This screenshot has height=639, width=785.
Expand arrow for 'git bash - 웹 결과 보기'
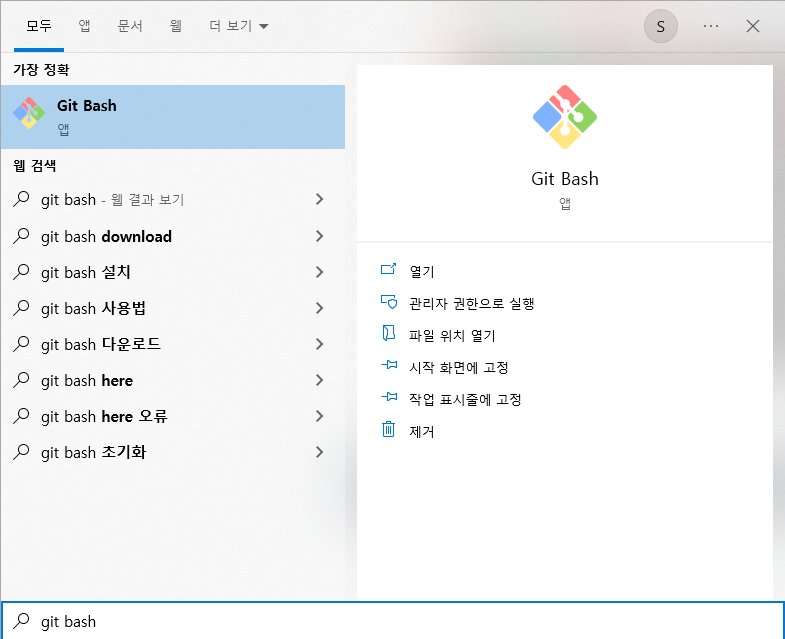pyautogui.click(x=319, y=199)
